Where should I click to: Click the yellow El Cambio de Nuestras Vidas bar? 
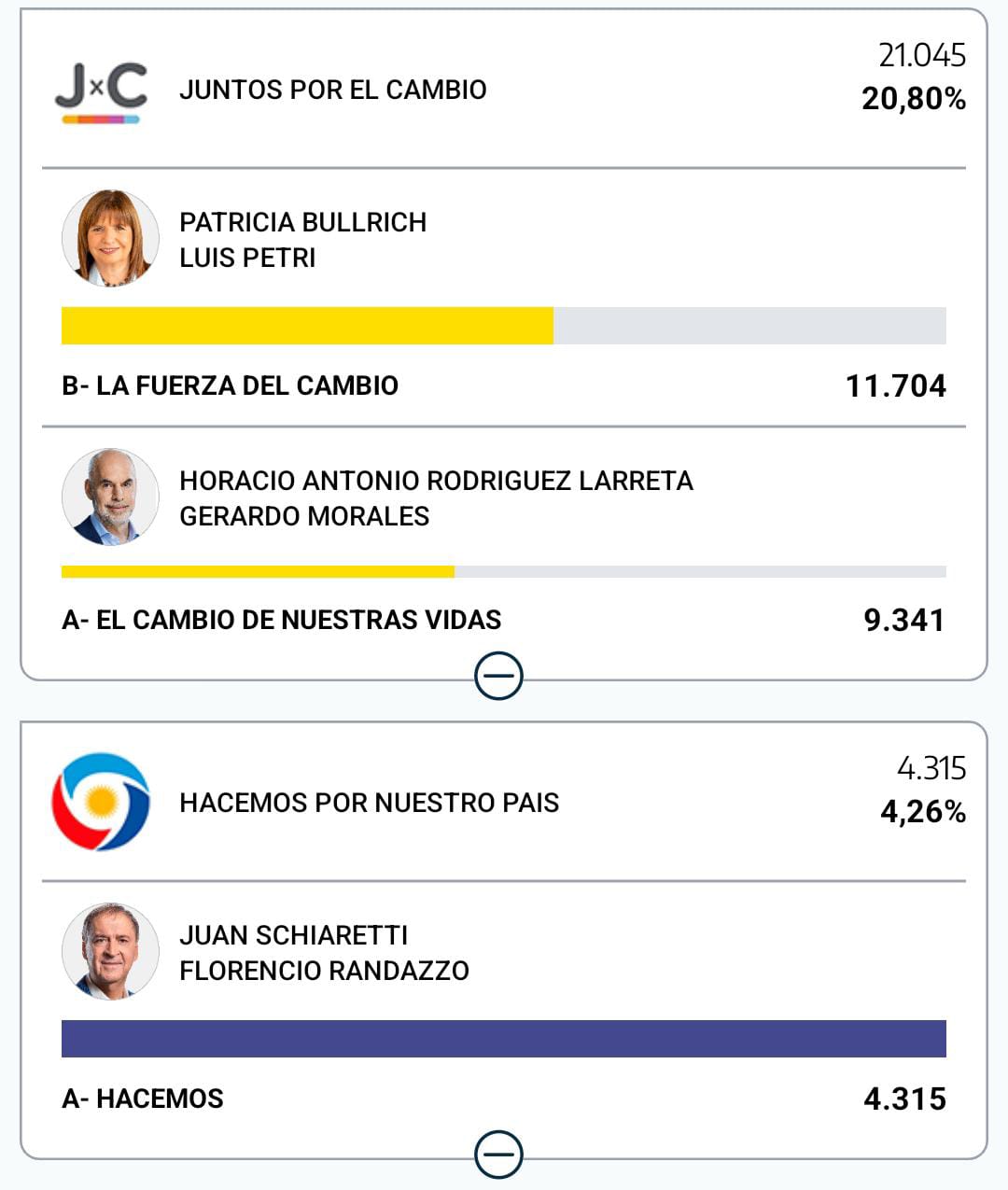[x=258, y=571]
